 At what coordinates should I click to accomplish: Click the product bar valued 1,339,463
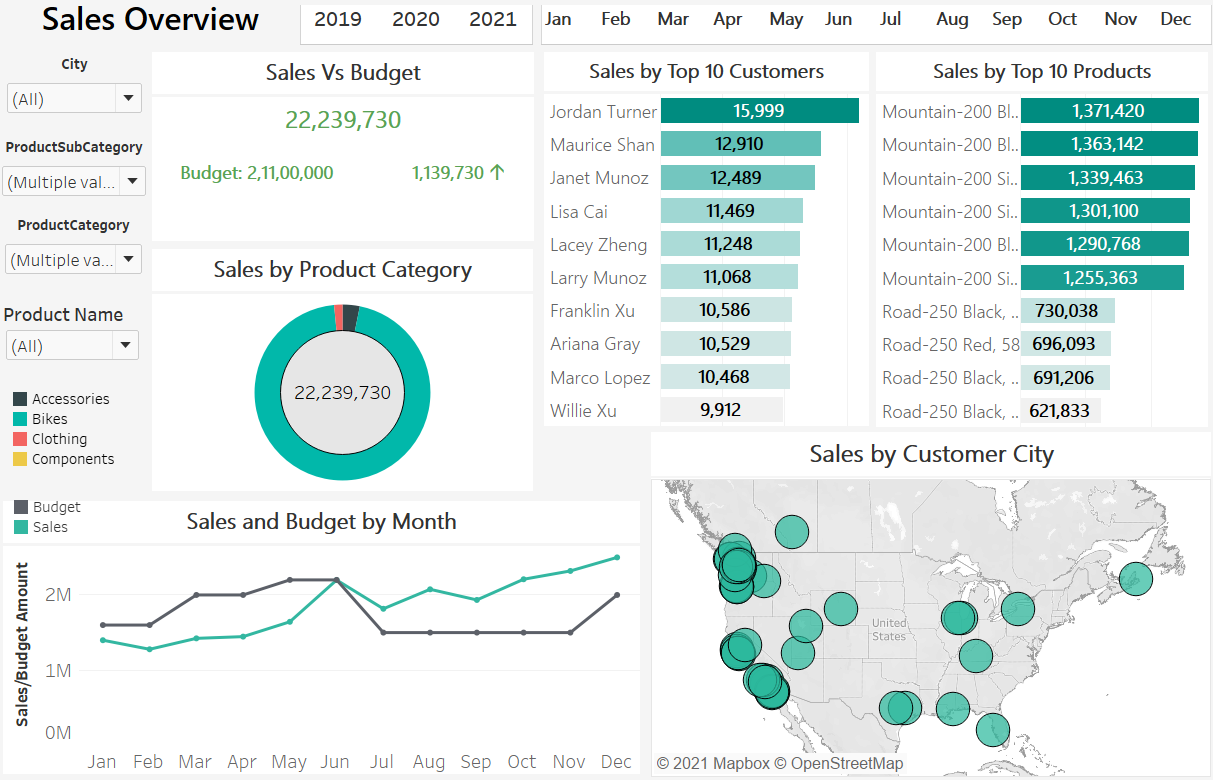(1108, 178)
